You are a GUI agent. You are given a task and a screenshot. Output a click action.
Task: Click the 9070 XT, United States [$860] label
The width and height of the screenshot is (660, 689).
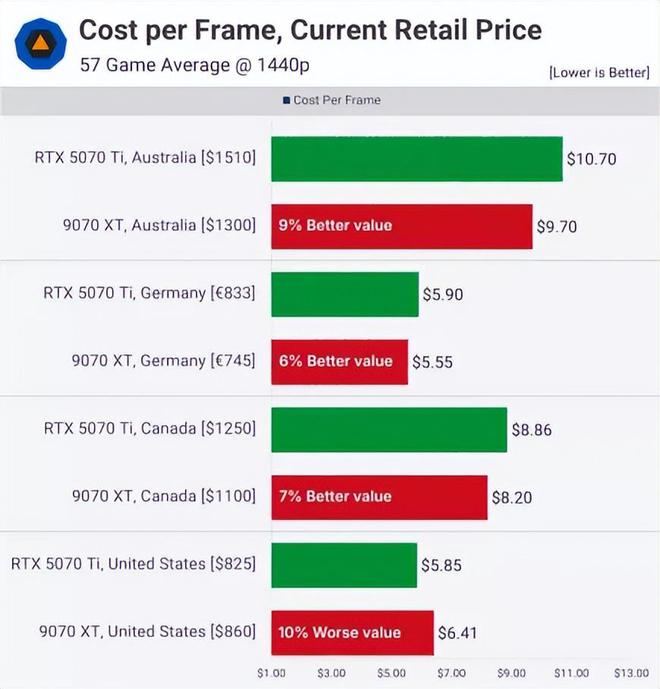pos(147,631)
